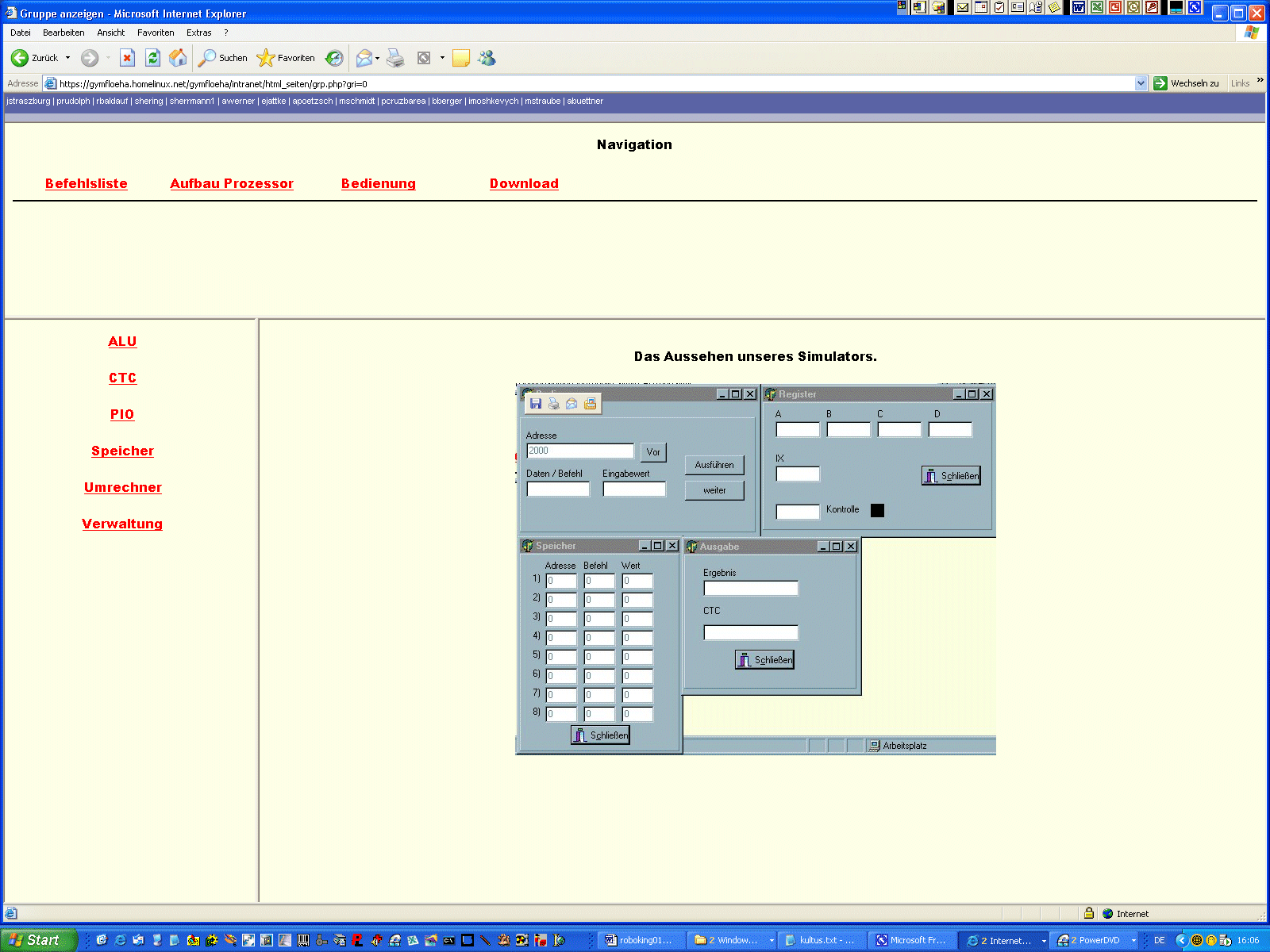Refresh the page using green arrows icon

tap(152, 58)
